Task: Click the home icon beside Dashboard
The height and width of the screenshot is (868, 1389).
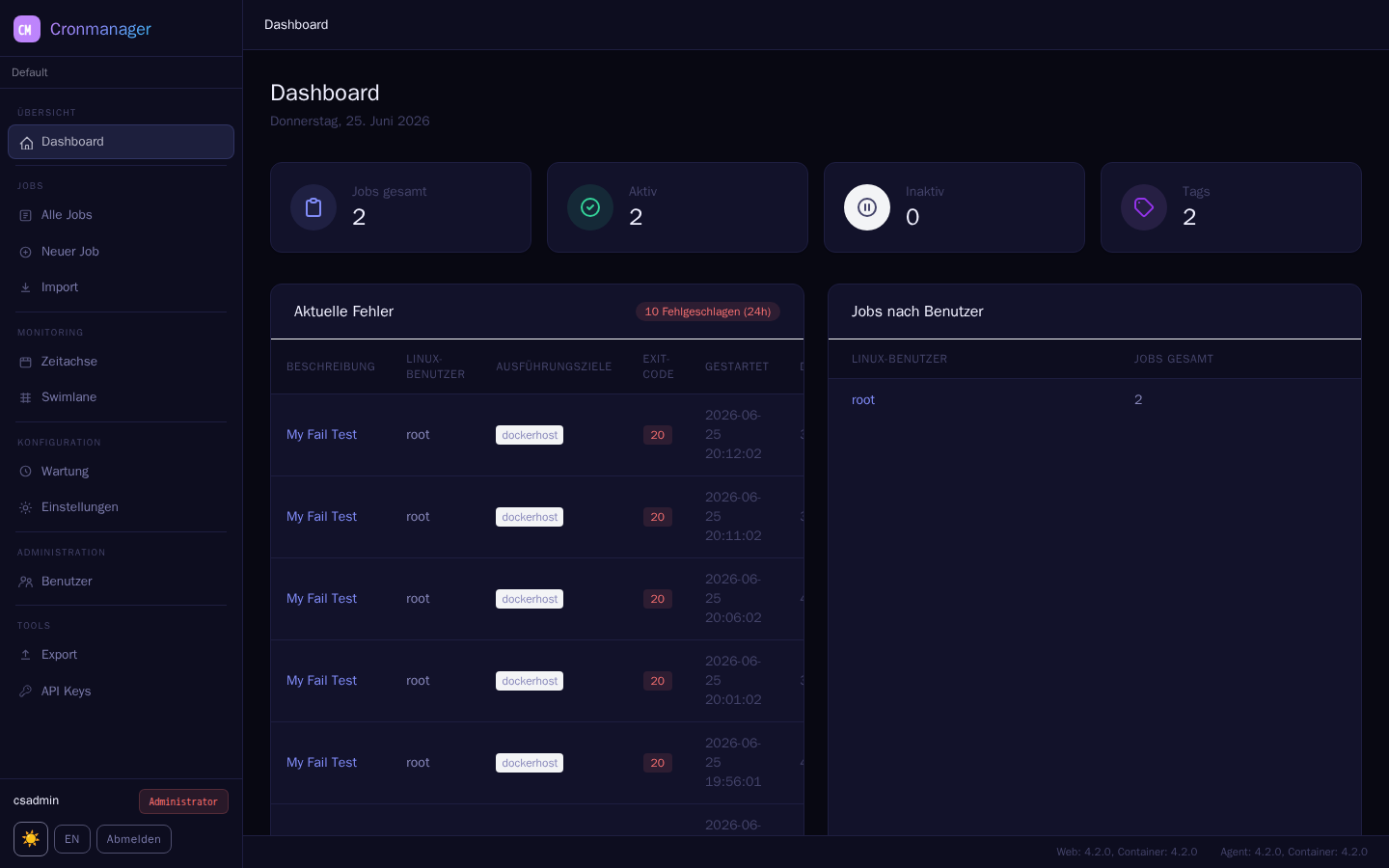Action: [x=26, y=143]
